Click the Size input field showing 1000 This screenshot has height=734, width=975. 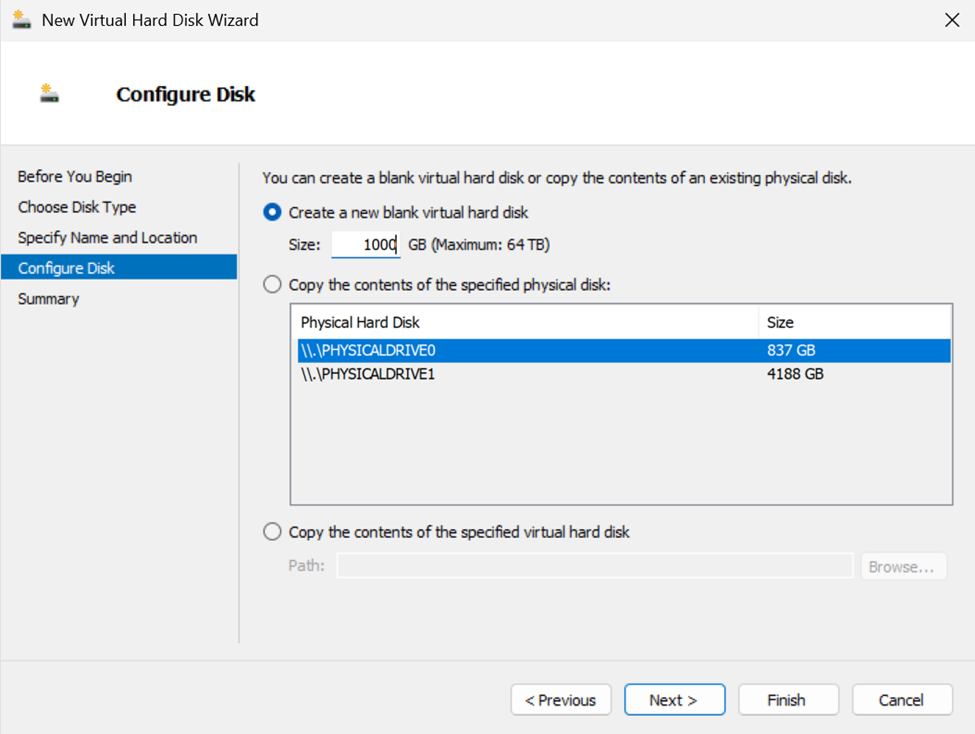click(366, 244)
